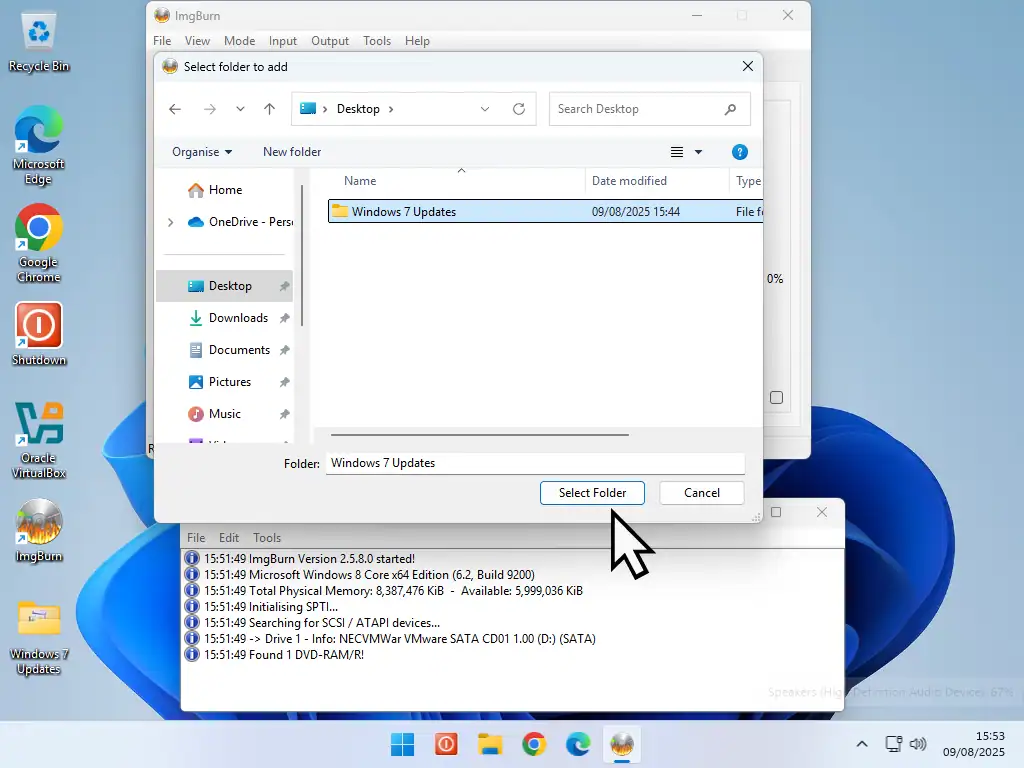The height and width of the screenshot is (768, 1024).
Task: Open File Explorer from the taskbar
Action: point(489,744)
